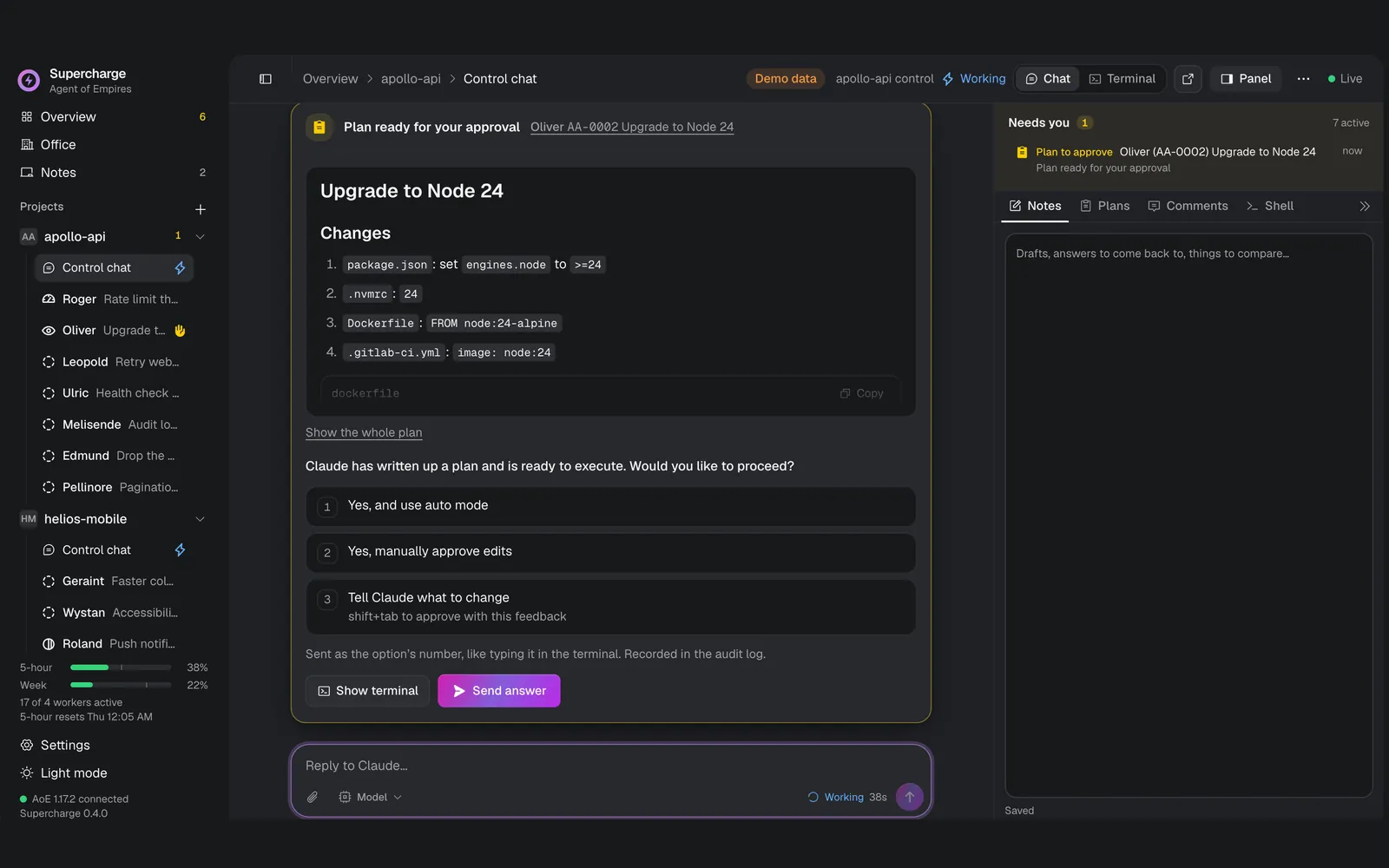The image size is (1389, 868).
Task: Click the Week usage progress bar
Action: pos(121,685)
